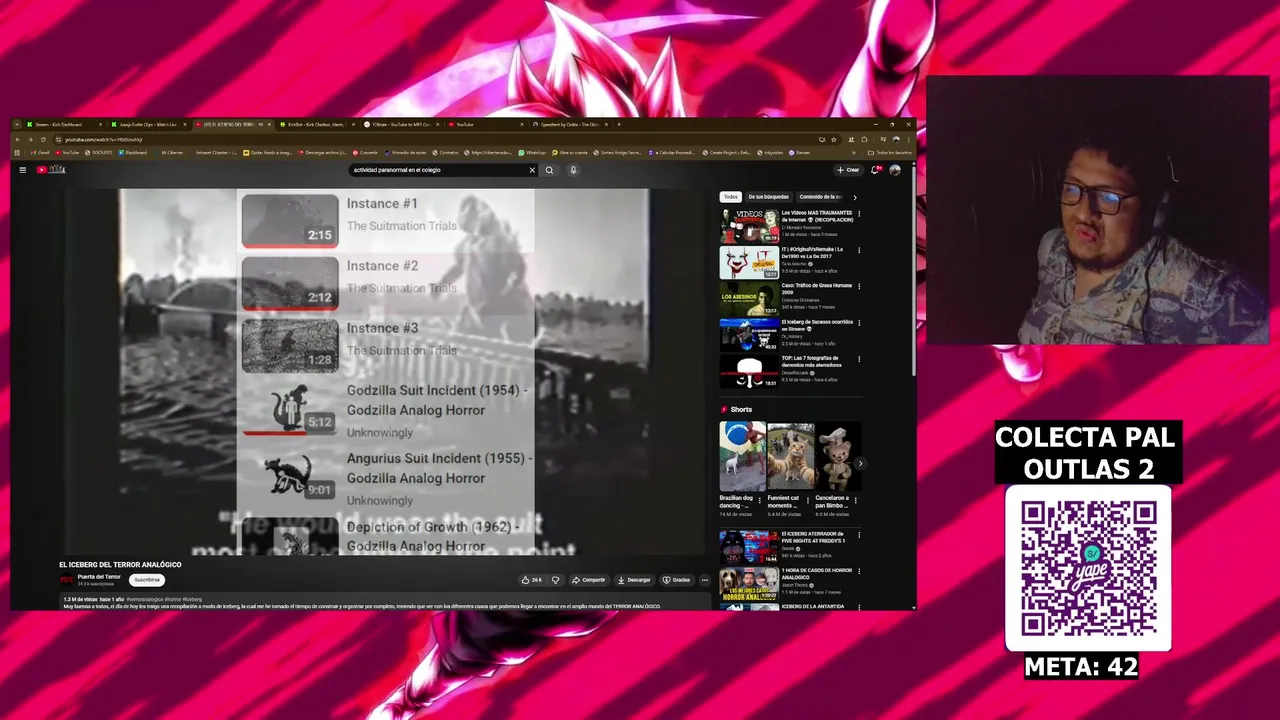Like the video with 26 k thumbs-up
Screen dimensions: 1280x720
pos(531,580)
